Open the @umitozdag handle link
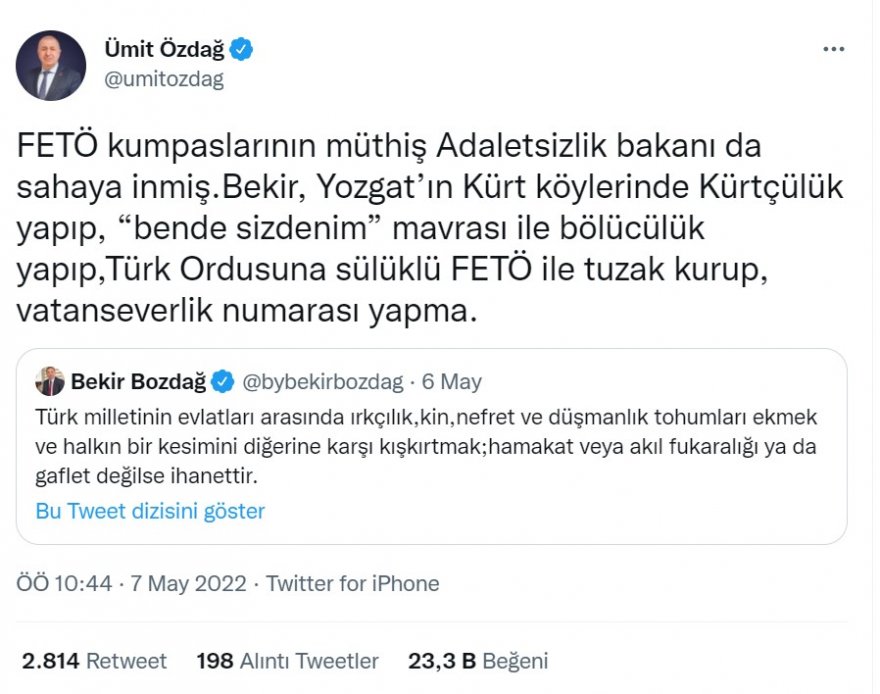 click(163, 78)
